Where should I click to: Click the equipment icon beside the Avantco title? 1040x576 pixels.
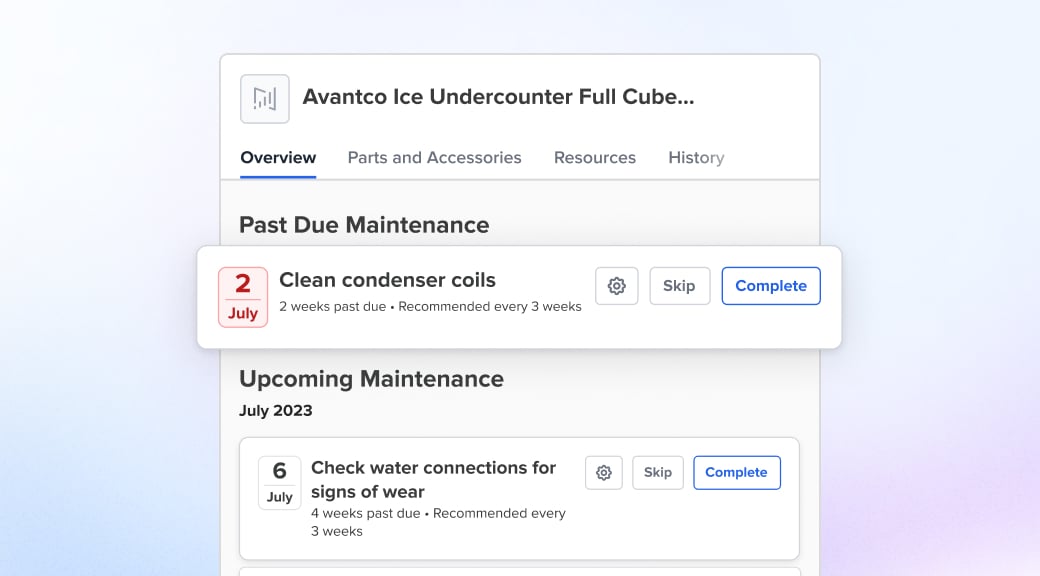click(265, 98)
